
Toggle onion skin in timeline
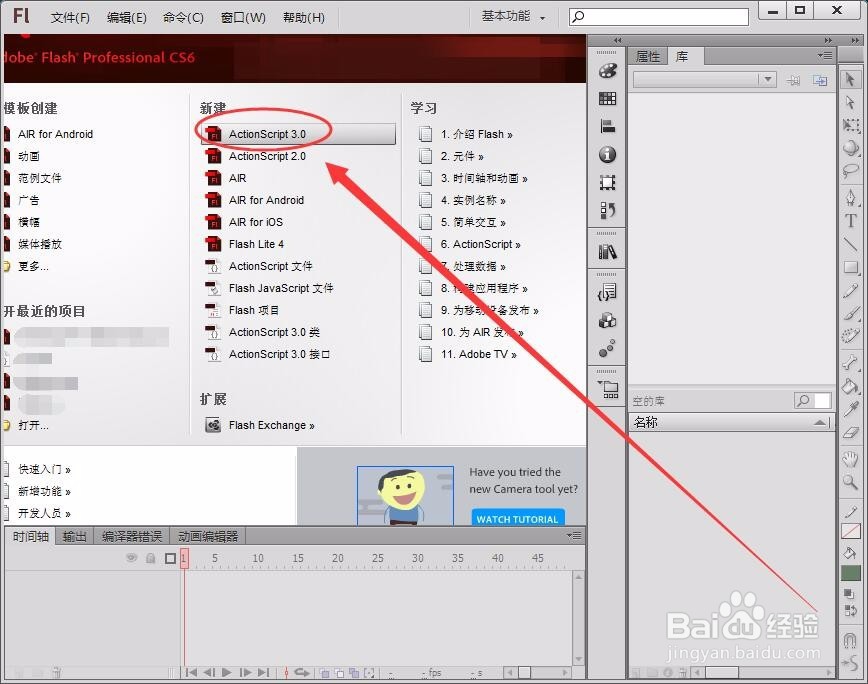(325, 673)
